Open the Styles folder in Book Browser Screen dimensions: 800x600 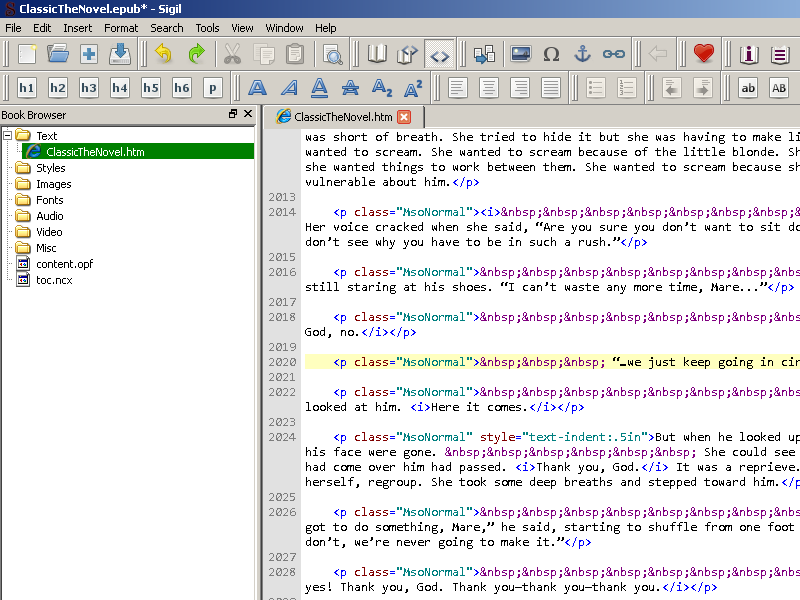point(50,168)
